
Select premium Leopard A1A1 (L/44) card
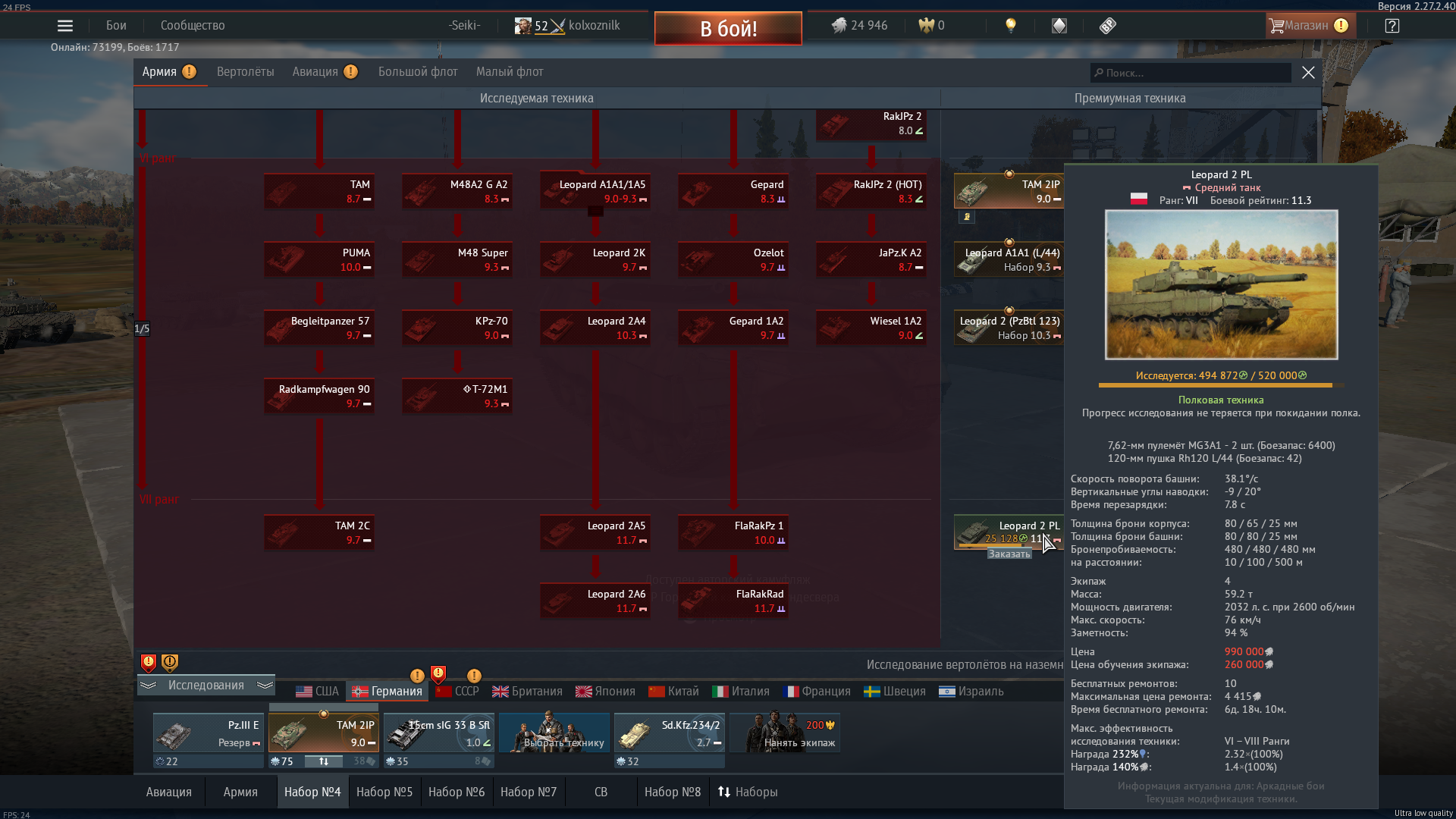pyautogui.click(x=1009, y=260)
